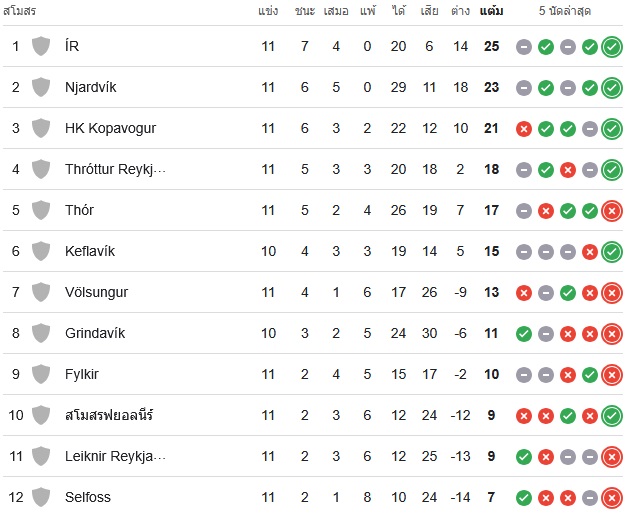
Task: Click the team shield beside Selfoss
Action: [x=41, y=497]
